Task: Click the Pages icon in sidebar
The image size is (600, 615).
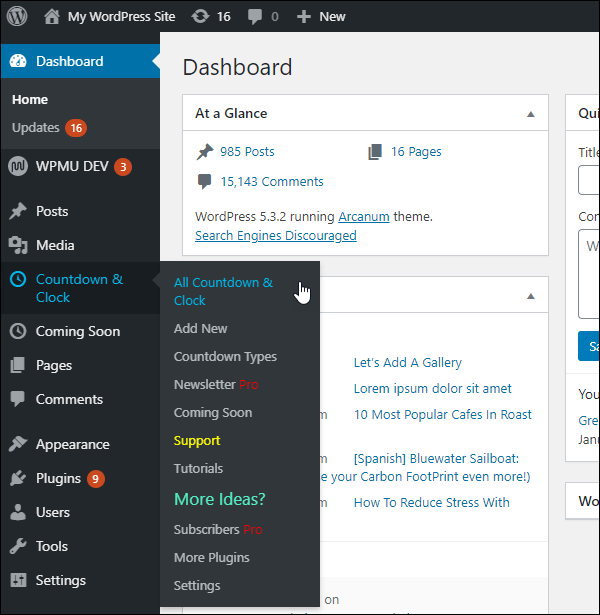Action: 17,365
